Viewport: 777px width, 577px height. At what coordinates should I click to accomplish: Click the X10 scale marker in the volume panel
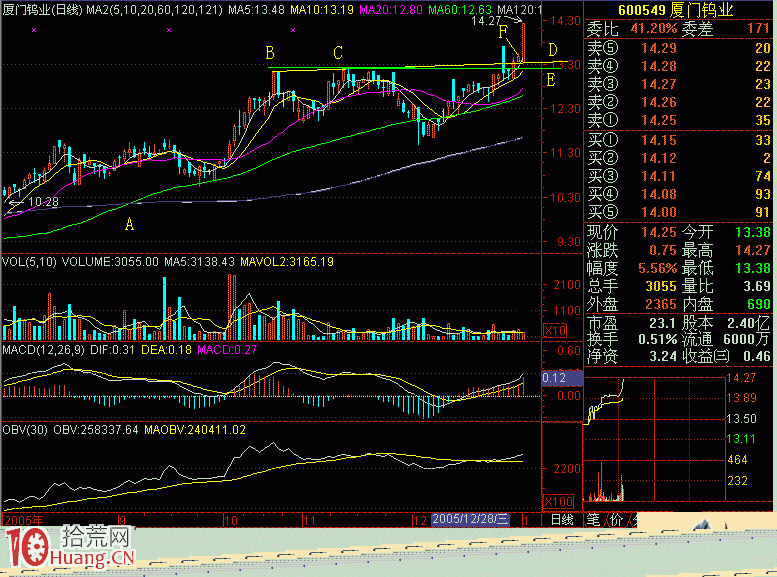click(554, 330)
